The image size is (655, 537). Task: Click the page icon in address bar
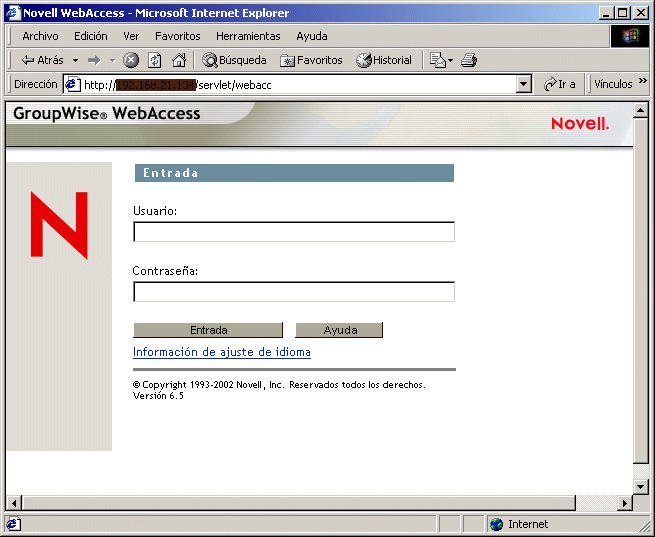73,84
